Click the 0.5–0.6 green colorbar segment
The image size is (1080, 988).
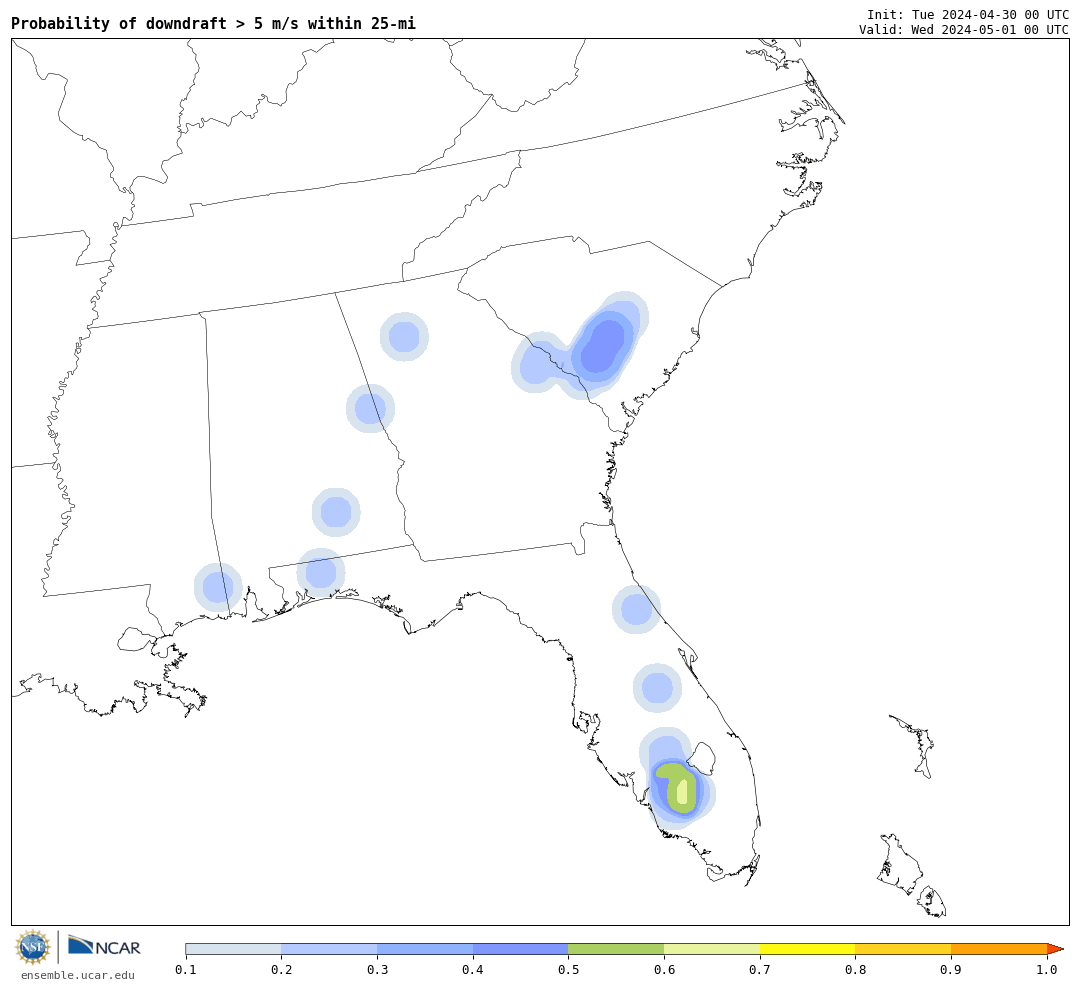[x=616, y=949]
